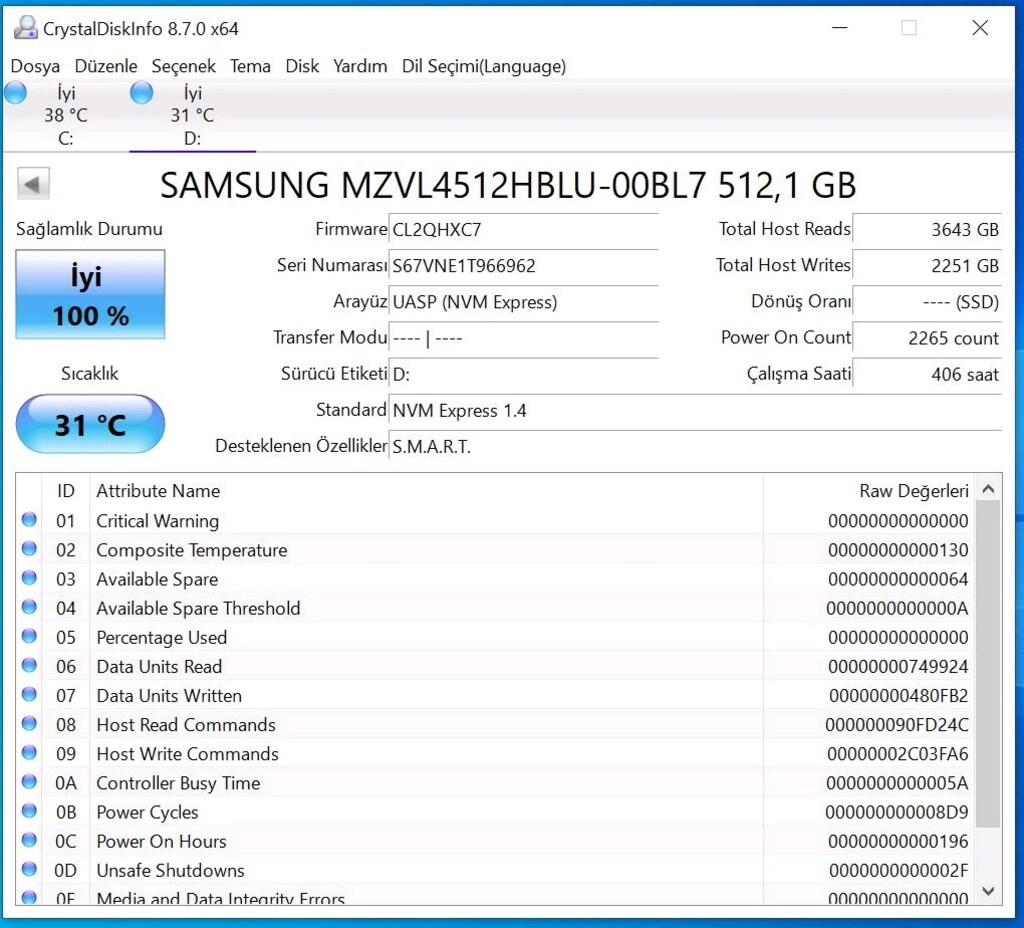The height and width of the screenshot is (928, 1024).
Task: Click raw value 0000000749924
Action: pos(898,667)
